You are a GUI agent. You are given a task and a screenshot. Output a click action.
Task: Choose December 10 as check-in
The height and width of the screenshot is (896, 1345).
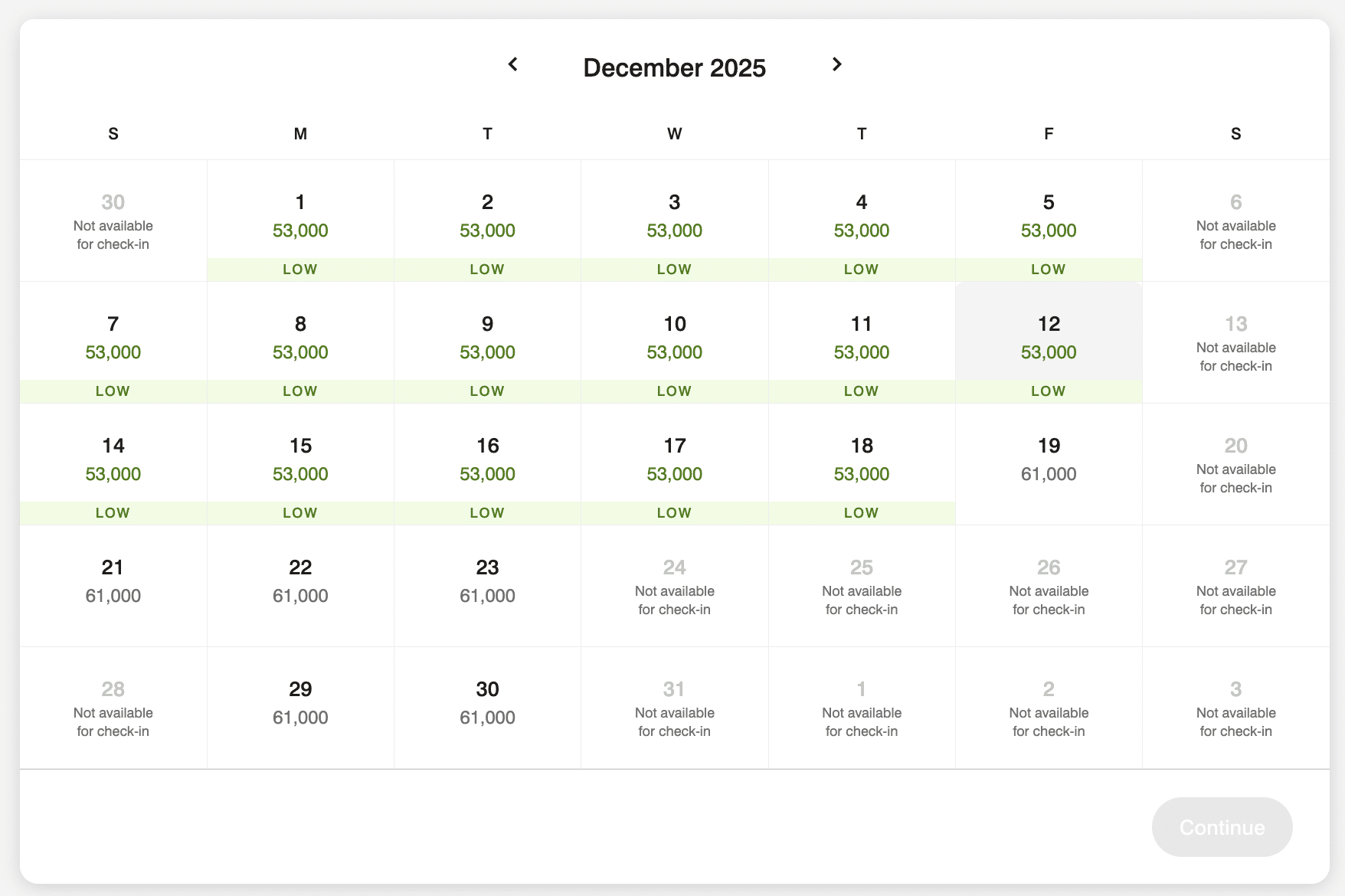coord(674,342)
